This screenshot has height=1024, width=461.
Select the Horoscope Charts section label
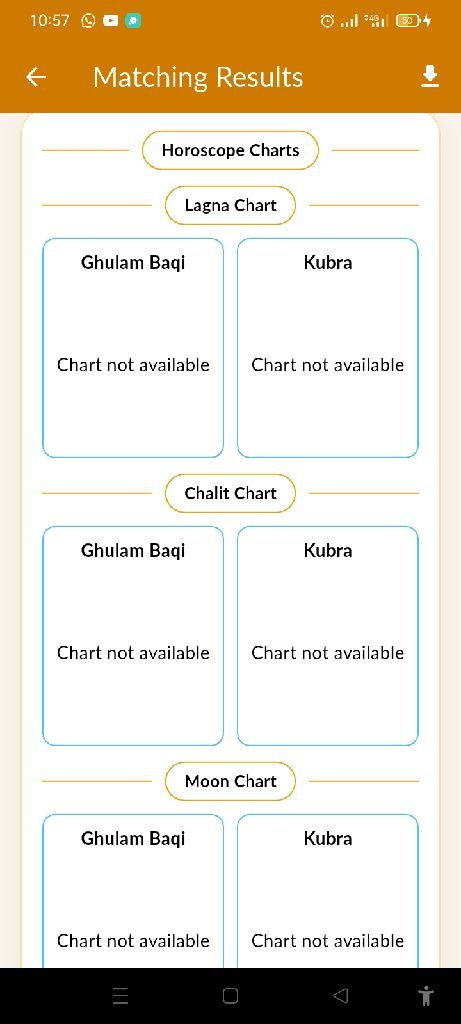[x=230, y=150]
